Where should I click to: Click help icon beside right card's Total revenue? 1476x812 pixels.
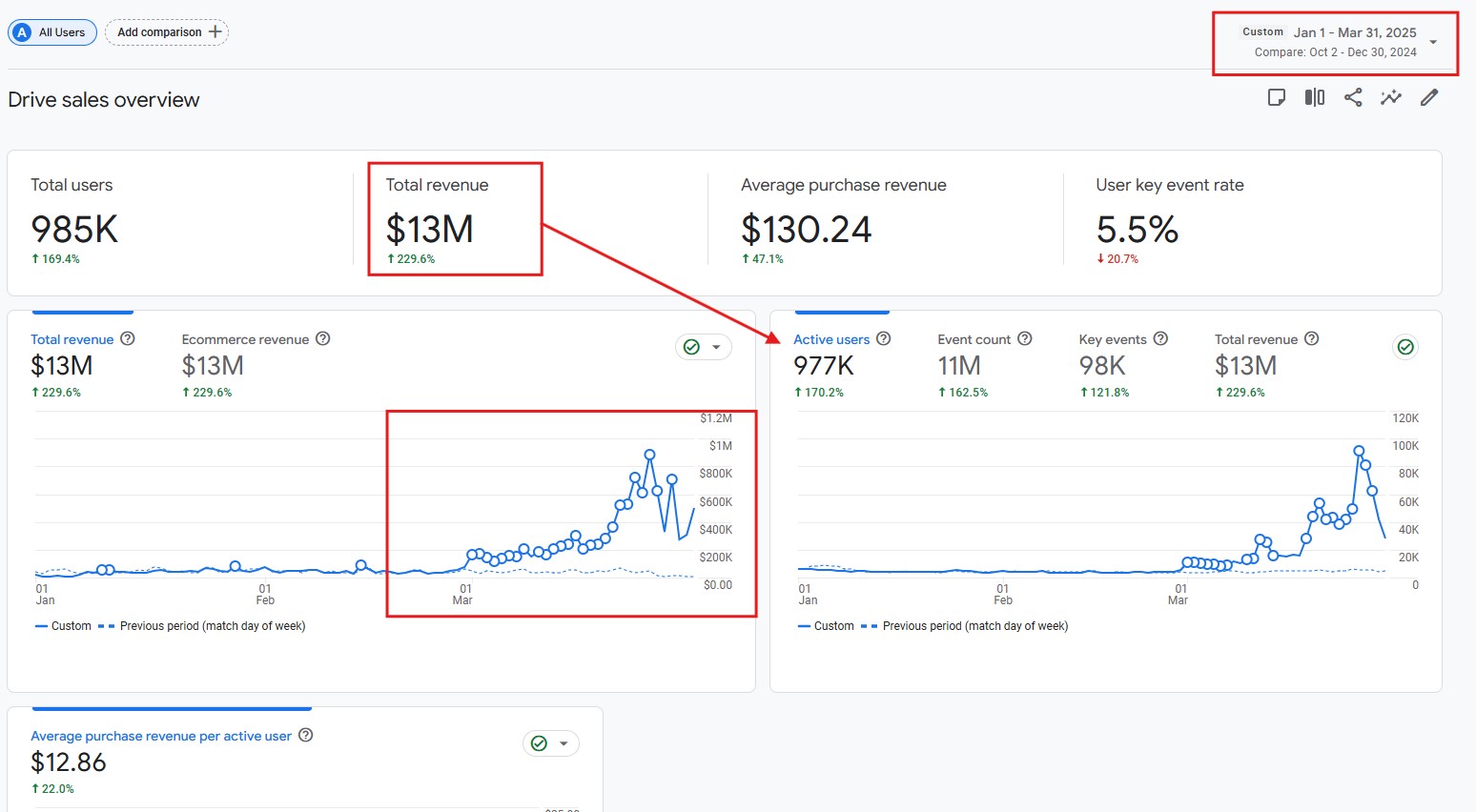point(1312,338)
